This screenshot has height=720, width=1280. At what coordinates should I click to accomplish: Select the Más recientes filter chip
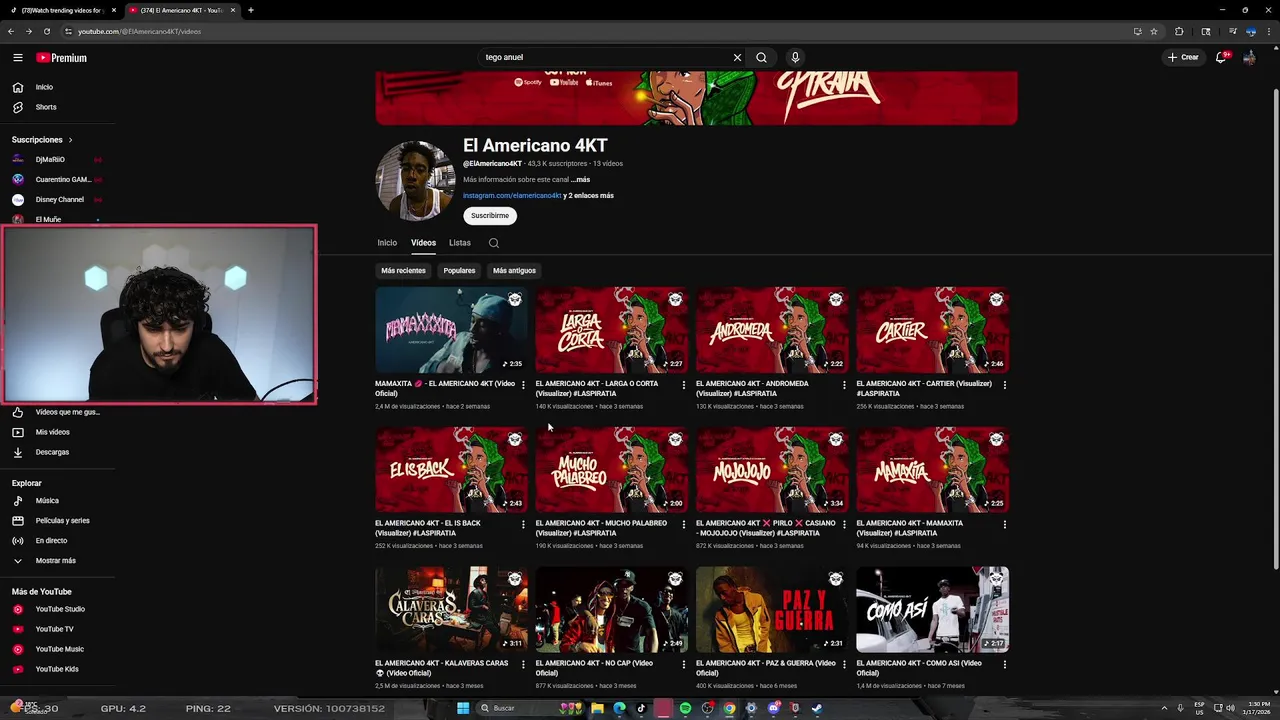click(x=403, y=271)
